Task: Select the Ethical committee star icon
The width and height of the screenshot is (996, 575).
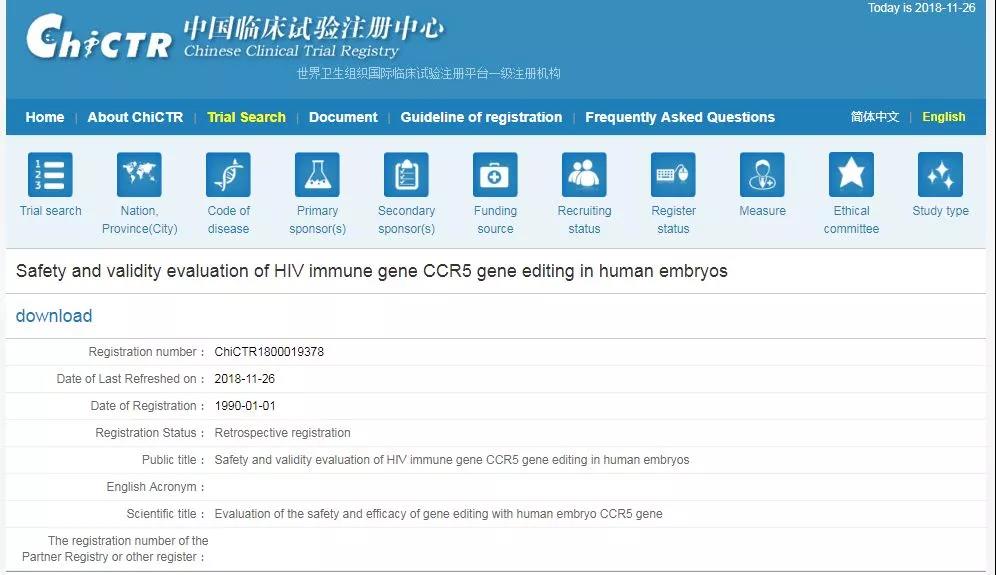Action: click(x=851, y=175)
